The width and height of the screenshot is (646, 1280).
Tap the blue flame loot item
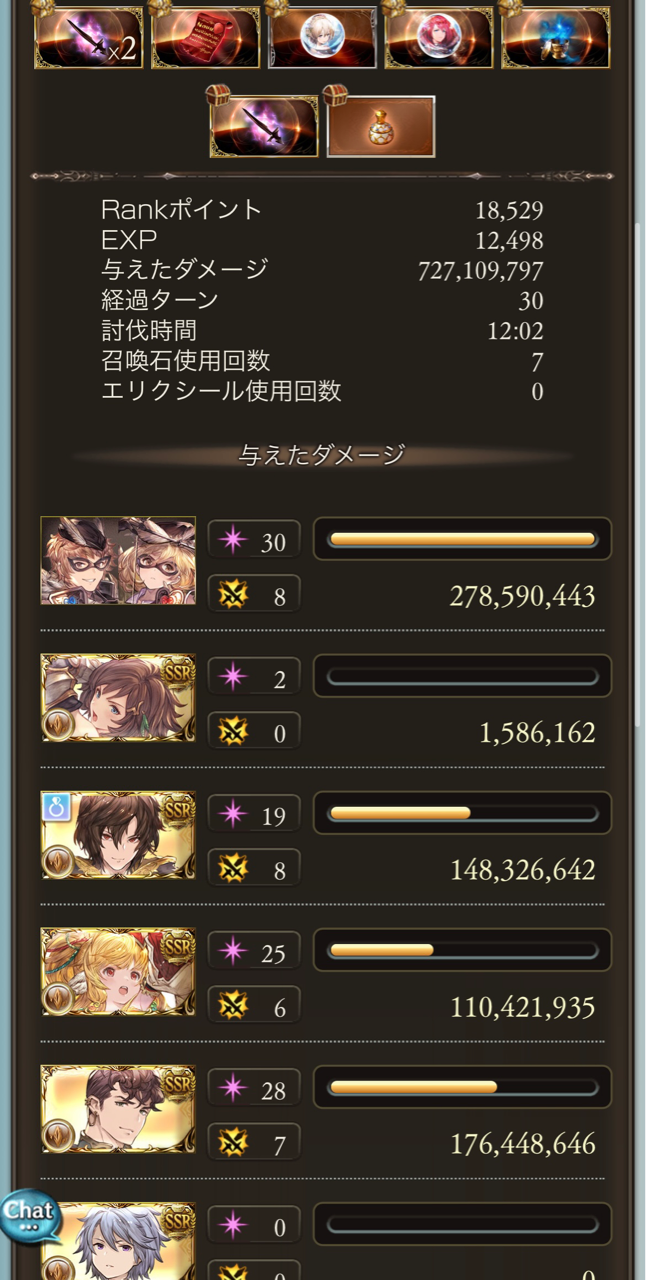coord(556,38)
